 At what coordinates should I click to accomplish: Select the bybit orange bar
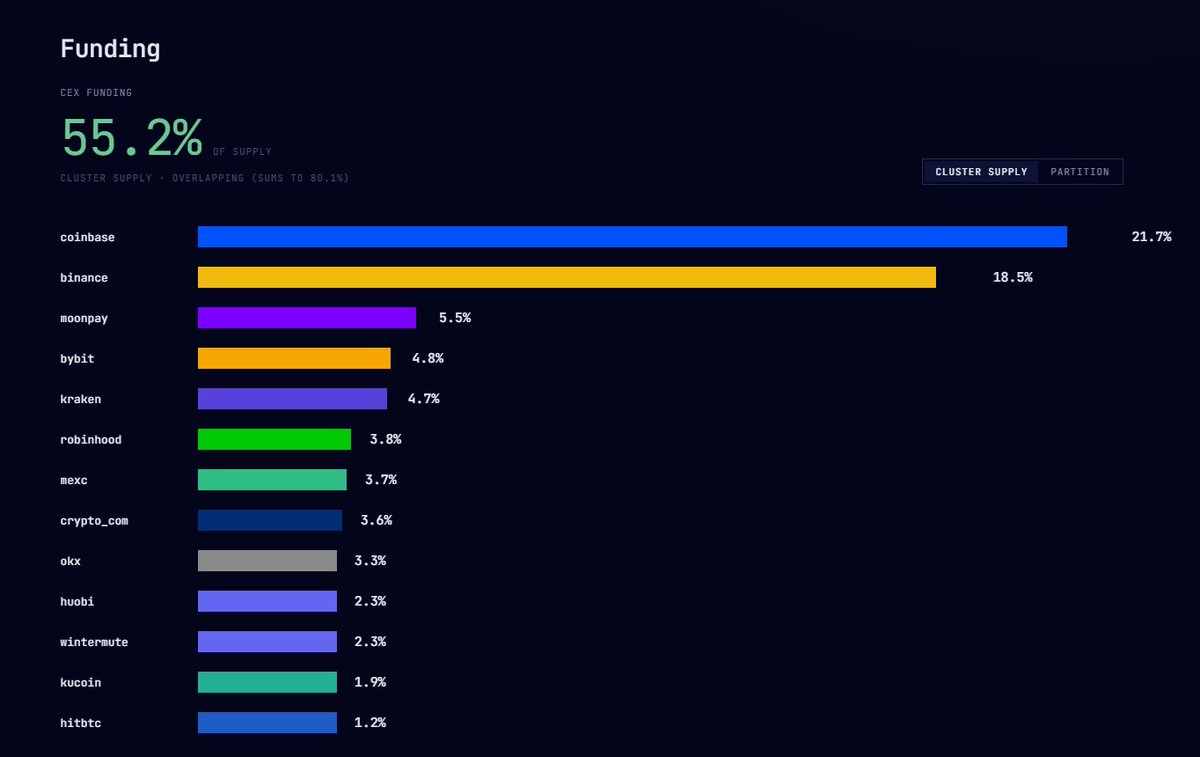[x=294, y=358]
